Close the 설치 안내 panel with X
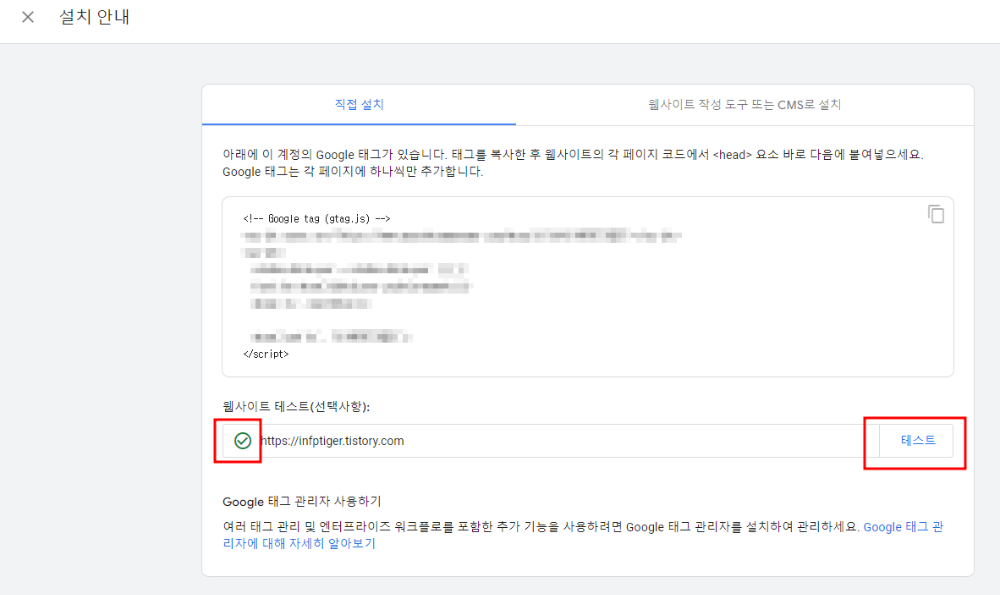1000x595 pixels. (27, 17)
